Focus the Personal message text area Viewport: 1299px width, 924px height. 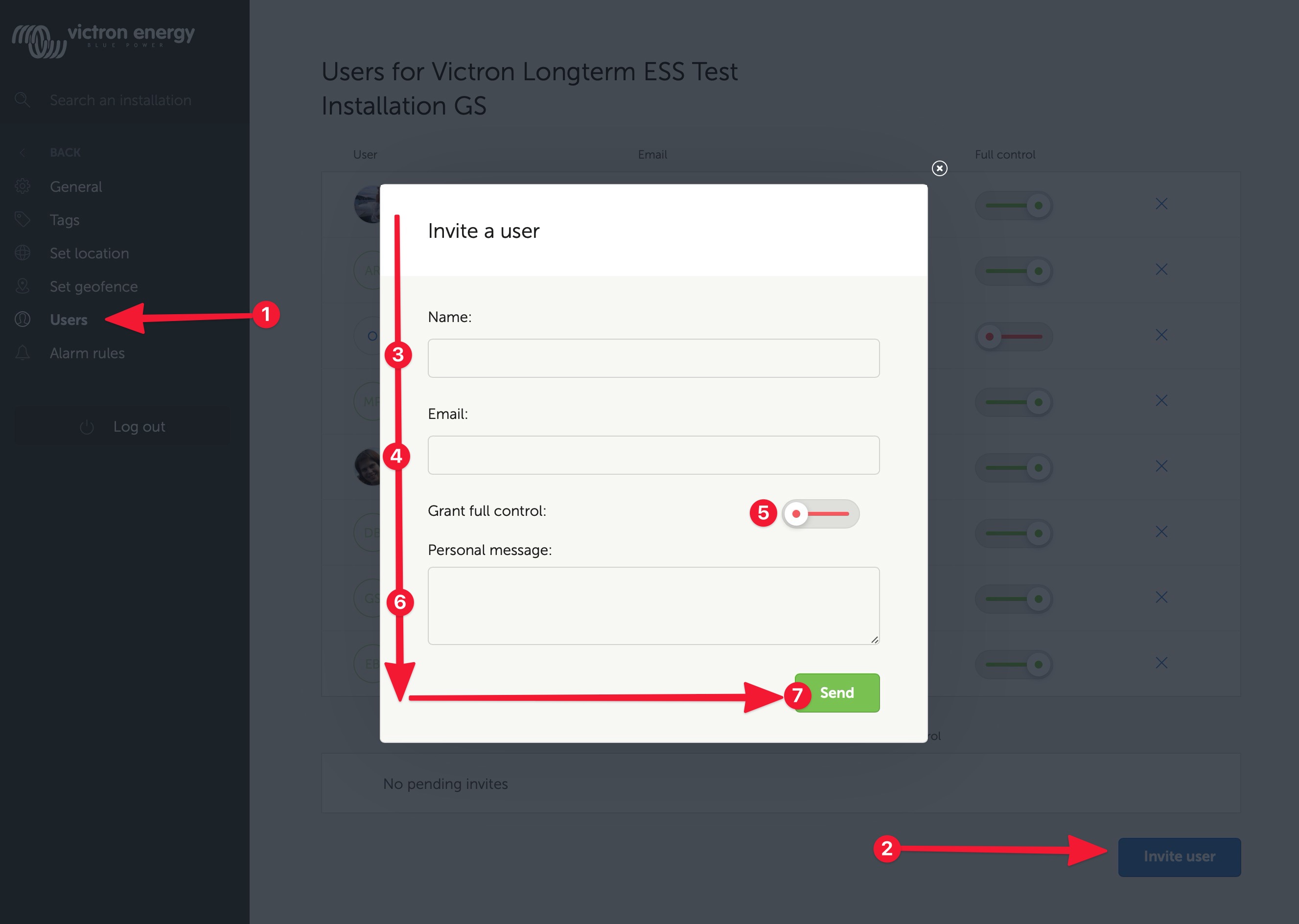(653, 605)
